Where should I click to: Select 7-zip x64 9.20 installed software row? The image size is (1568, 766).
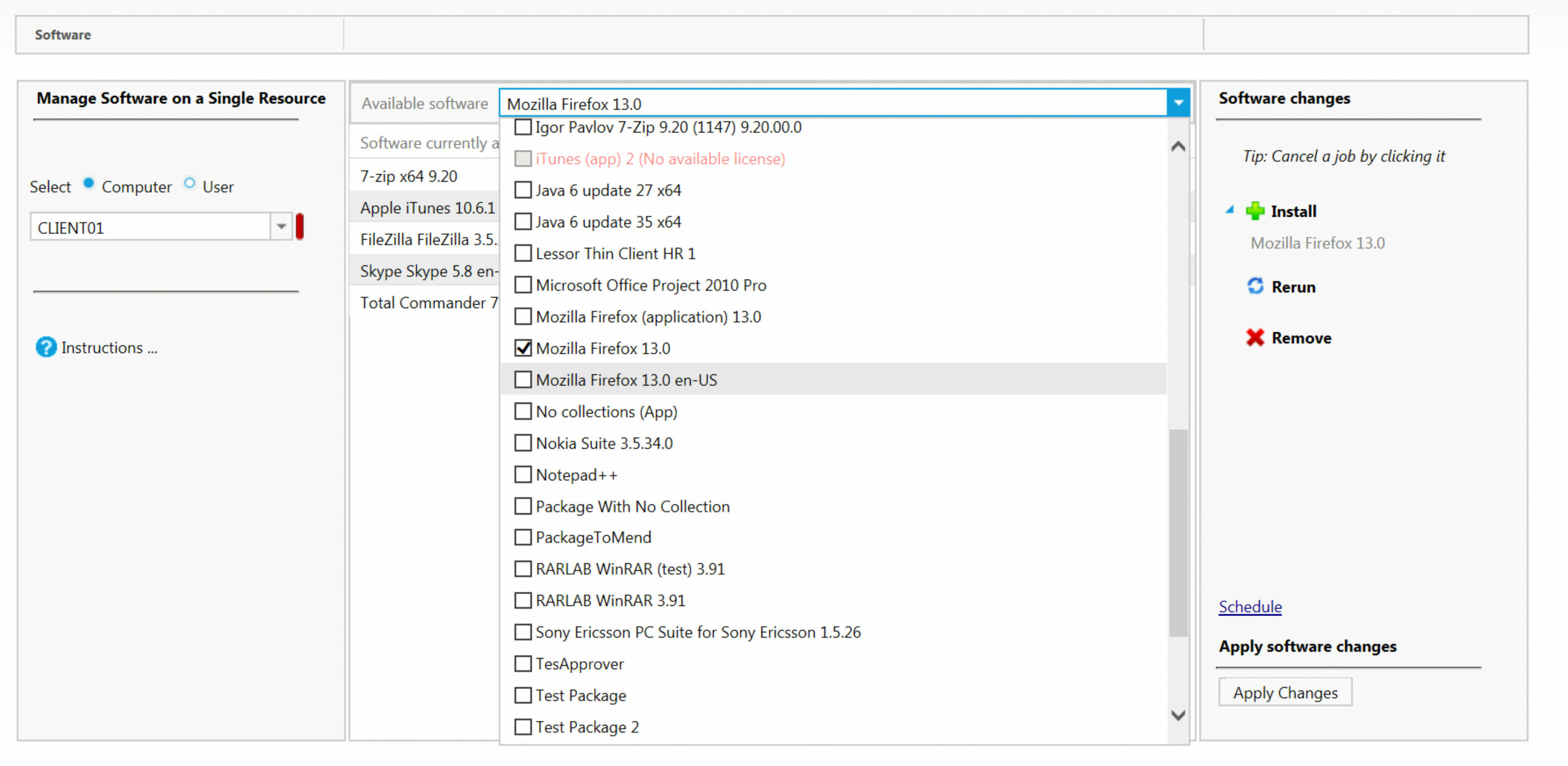pos(424,176)
